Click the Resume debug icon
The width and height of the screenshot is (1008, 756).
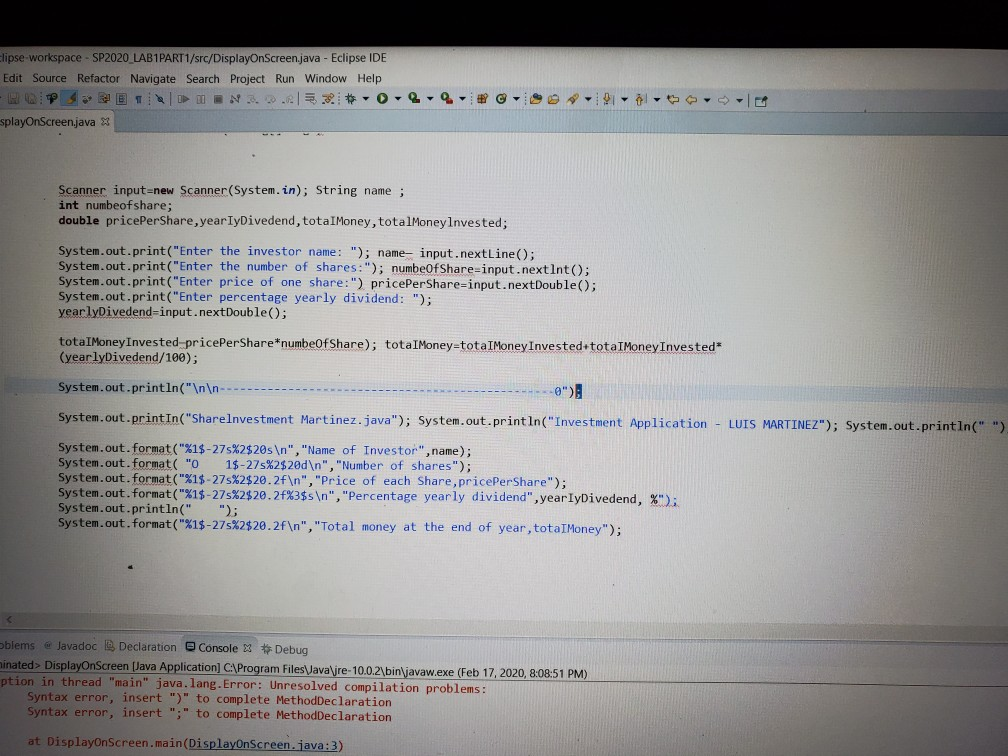click(183, 99)
